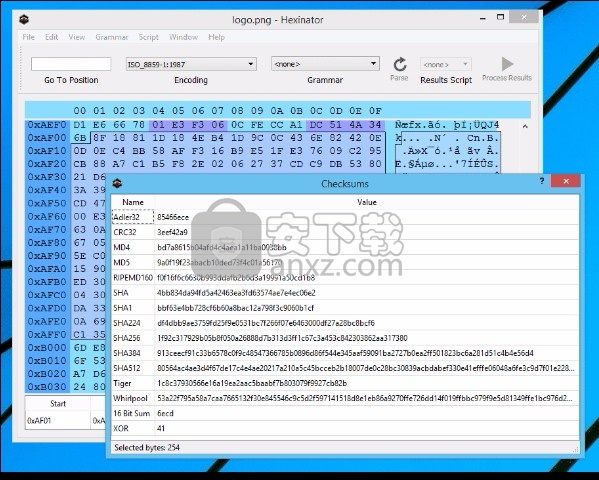The image size is (599, 480).
Task: Click the Name column header
Action: click(x=133, y=202)
